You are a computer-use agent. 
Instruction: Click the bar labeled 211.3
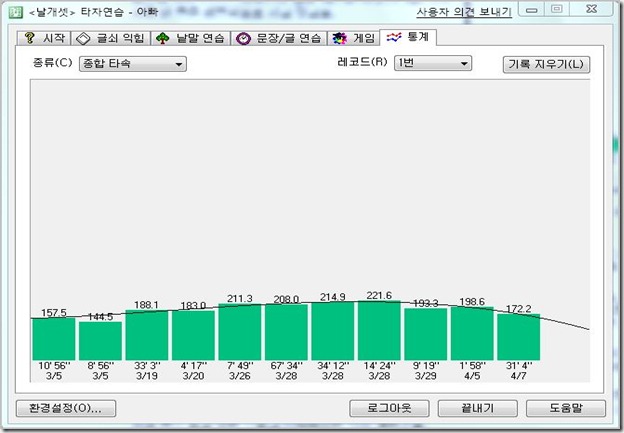[x=240, y=332]
